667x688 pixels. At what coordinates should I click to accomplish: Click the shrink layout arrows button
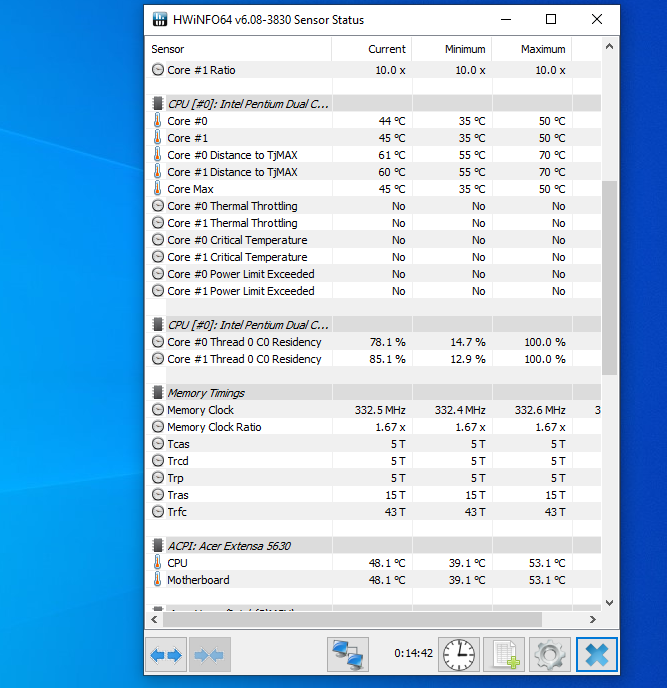click(x=209, y=655)
